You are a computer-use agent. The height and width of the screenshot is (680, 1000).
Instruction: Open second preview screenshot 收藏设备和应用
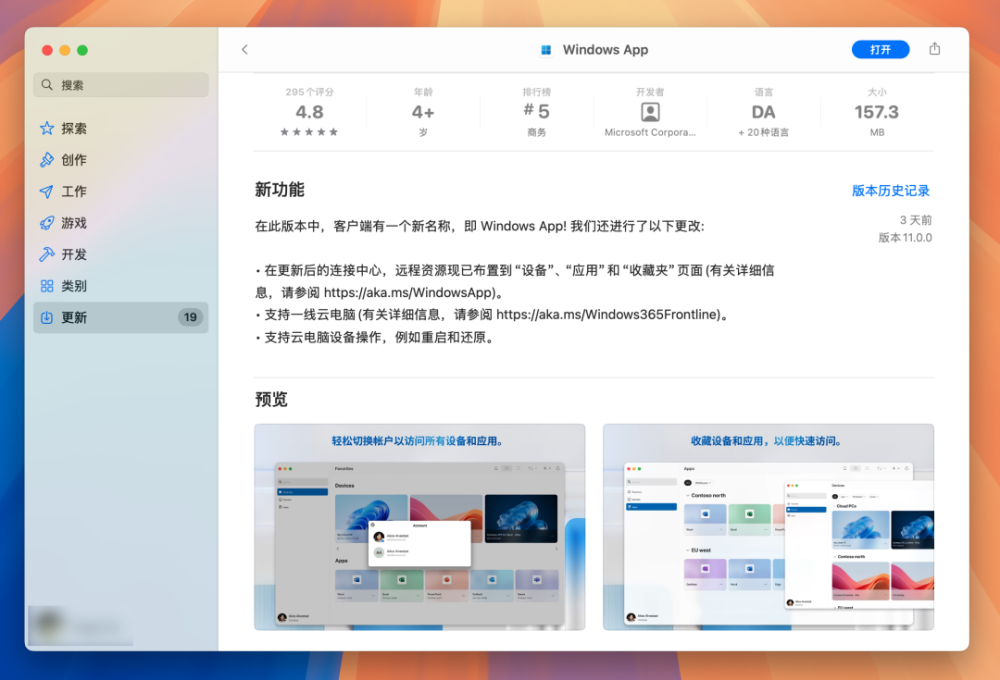pos(768,527)
